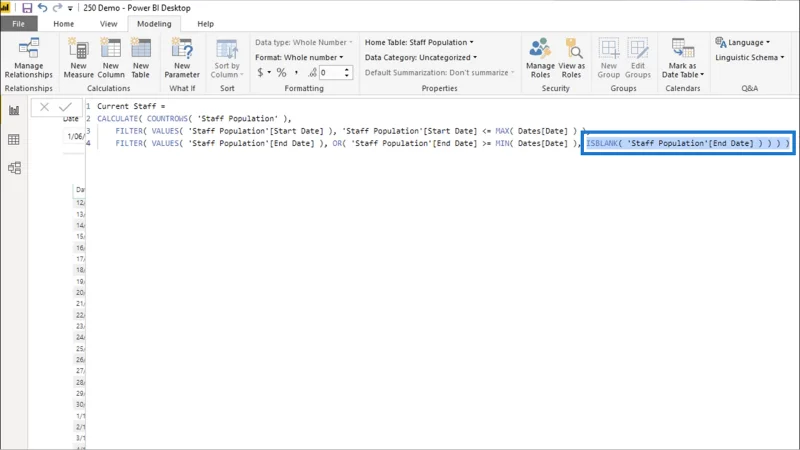Viewport: 800px width, 450px height.
Task: Create a New Table
Action: coord(141,58)
